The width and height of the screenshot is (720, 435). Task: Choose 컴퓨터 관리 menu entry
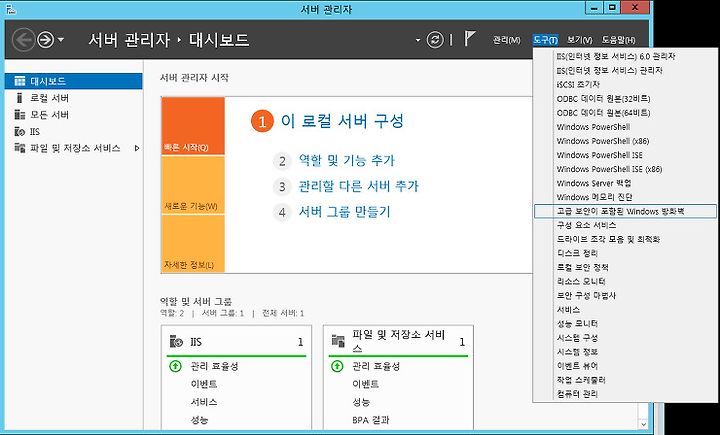click(x=625, y=394)
